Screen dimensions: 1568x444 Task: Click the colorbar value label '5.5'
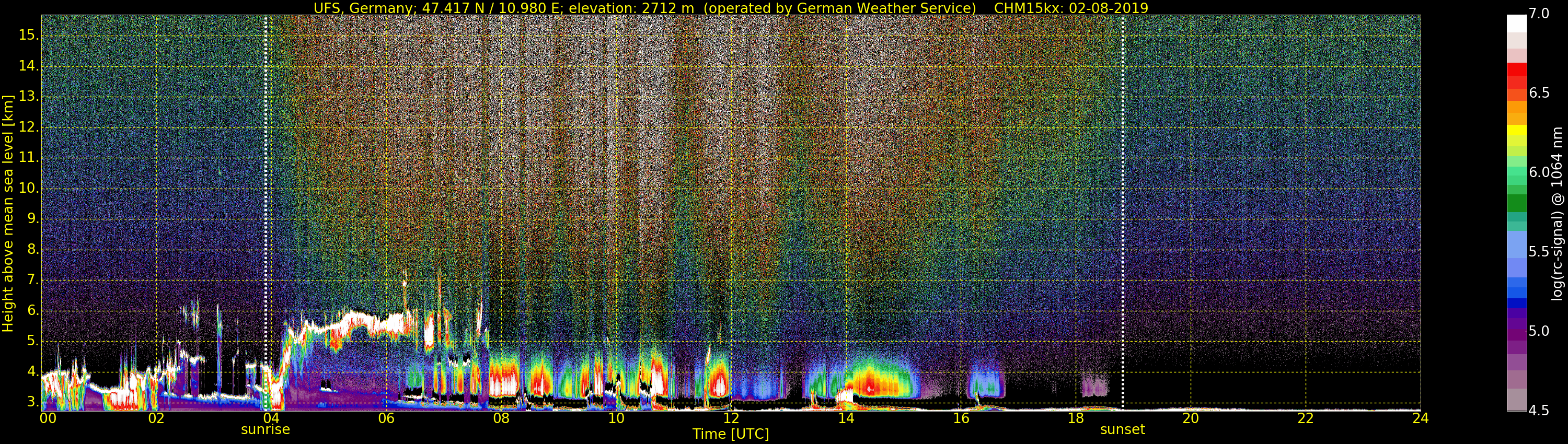coord(1539,252)
